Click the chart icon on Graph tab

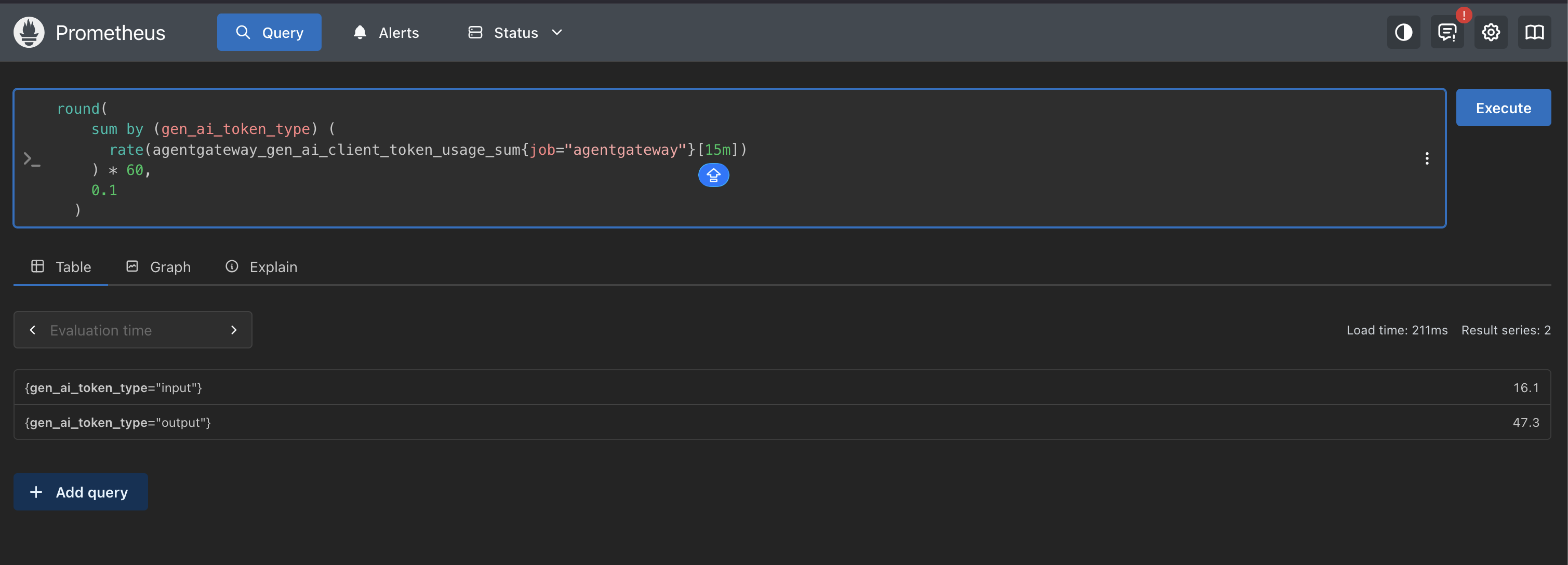tap(132, 266)
